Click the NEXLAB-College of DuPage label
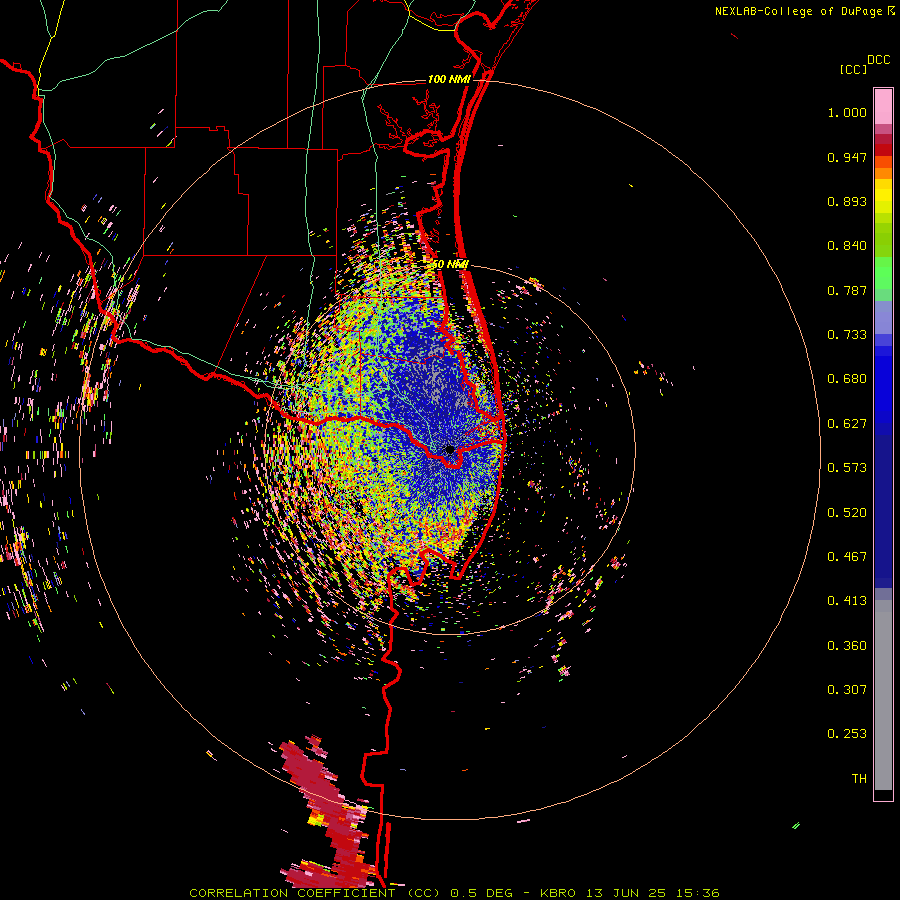The image size is (900, 900). pyautogui.click(x=798, y=11)
